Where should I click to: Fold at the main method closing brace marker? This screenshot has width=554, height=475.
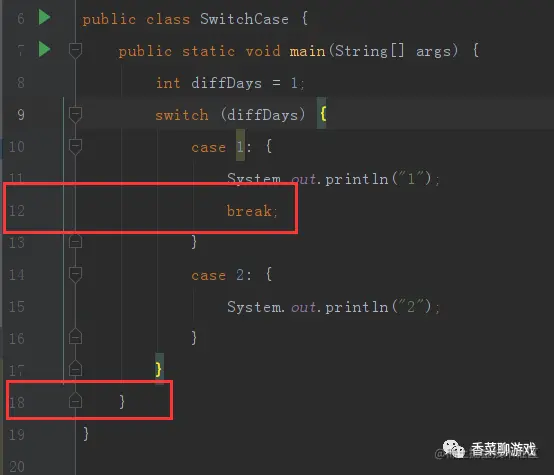click(x=75, y=400)
